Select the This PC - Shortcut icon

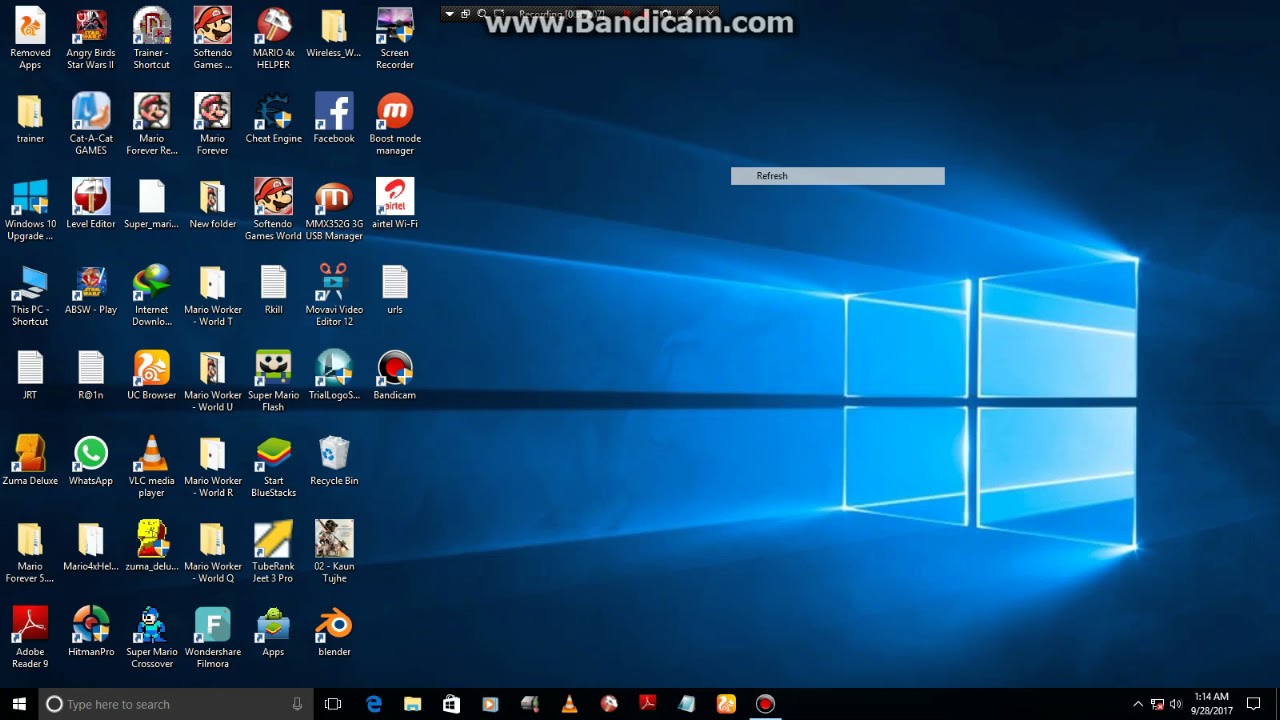pos(30,297)
